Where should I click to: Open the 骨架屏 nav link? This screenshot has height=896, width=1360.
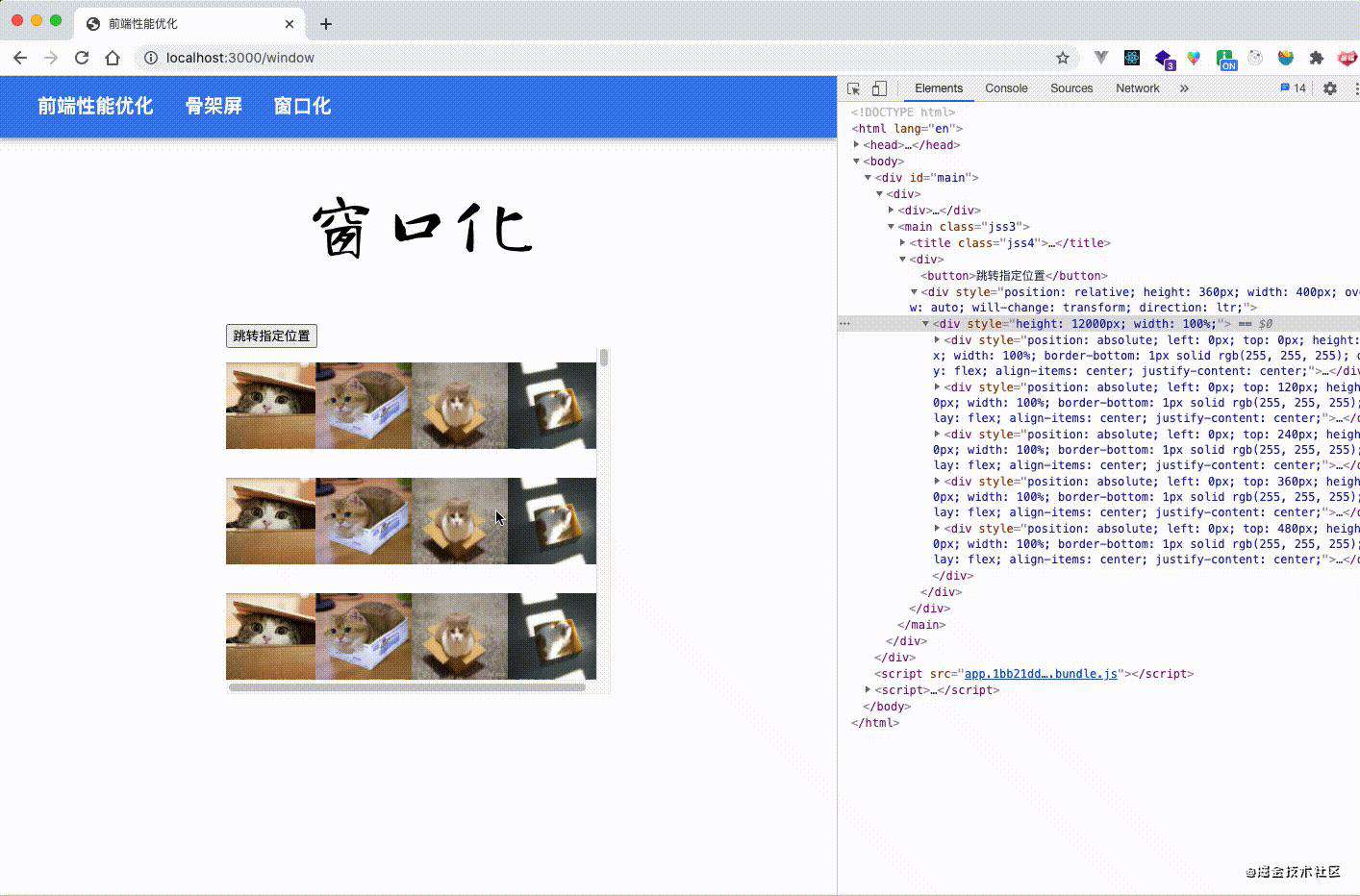click(x=214, y=106)
